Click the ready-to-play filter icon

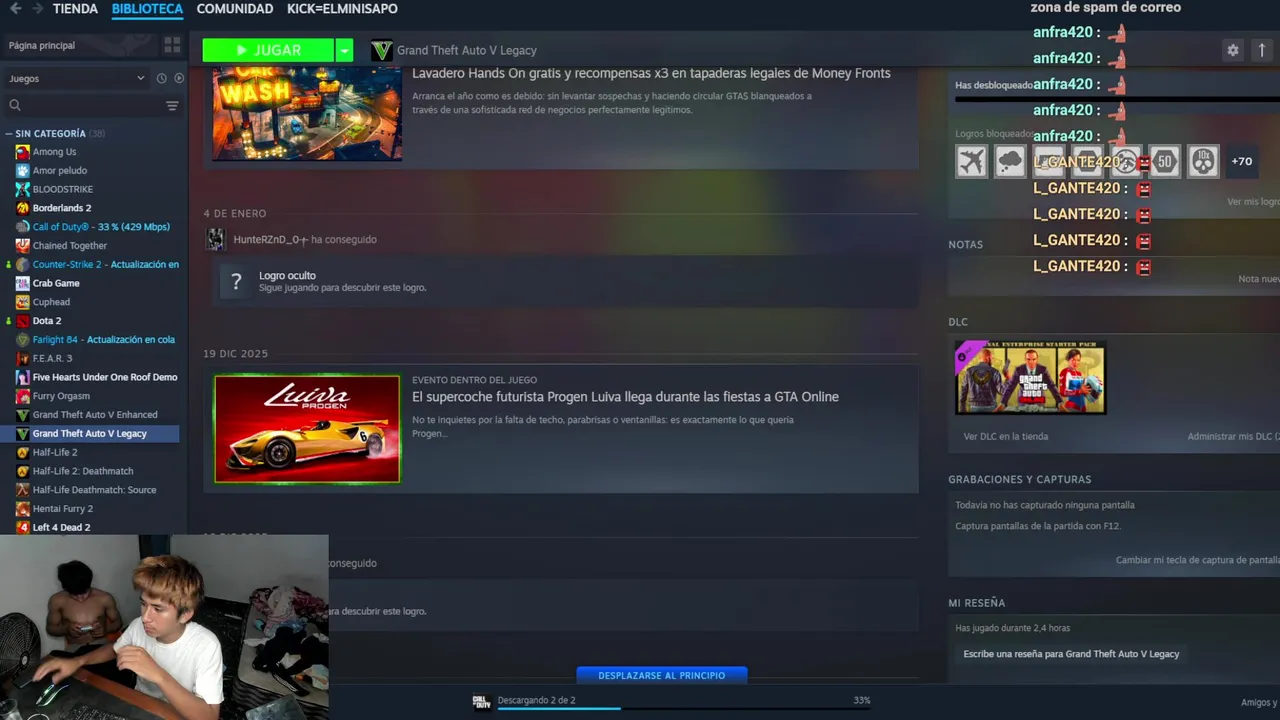179,78
